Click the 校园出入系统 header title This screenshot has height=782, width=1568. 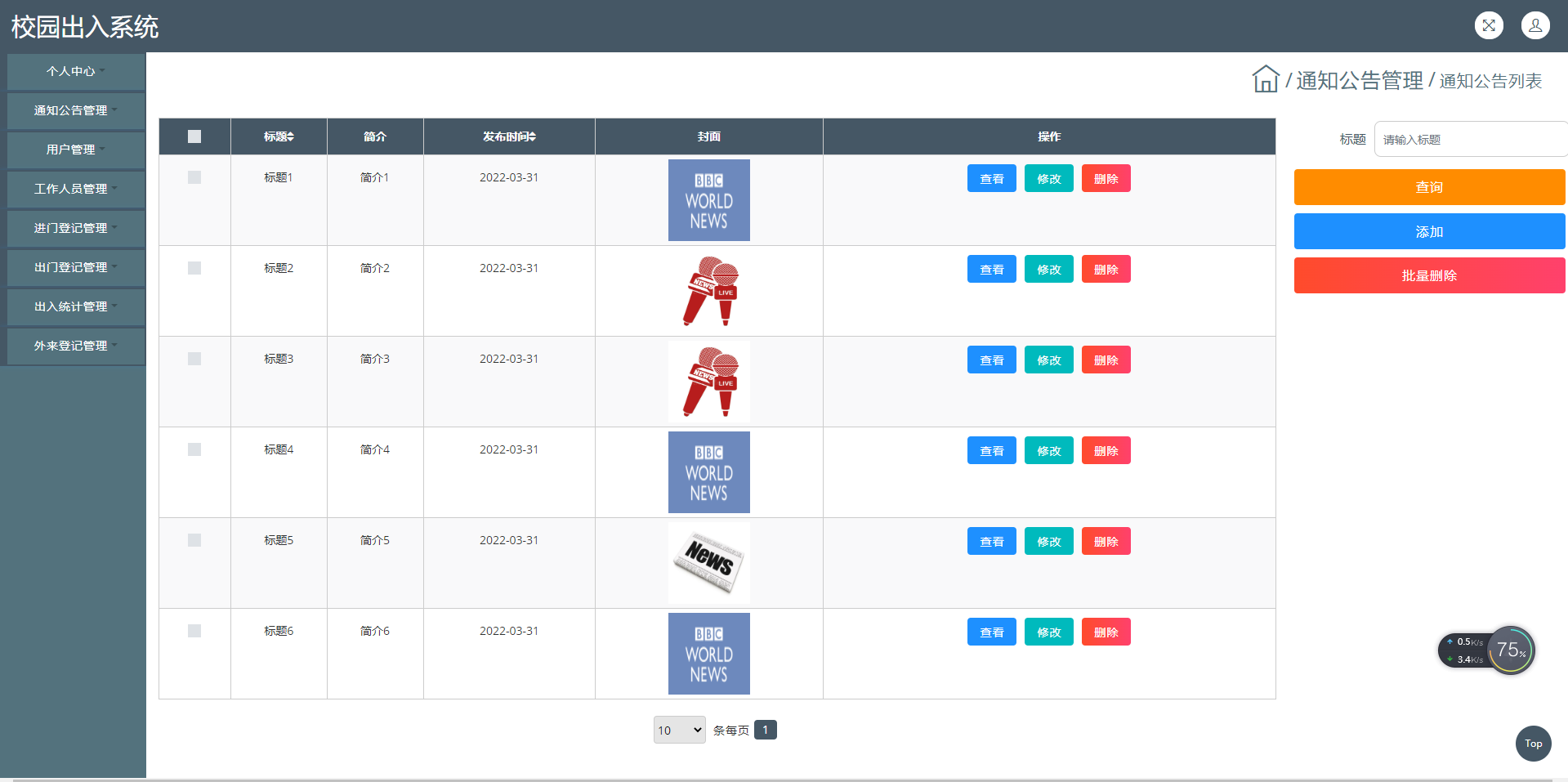(x=85, y=27)
